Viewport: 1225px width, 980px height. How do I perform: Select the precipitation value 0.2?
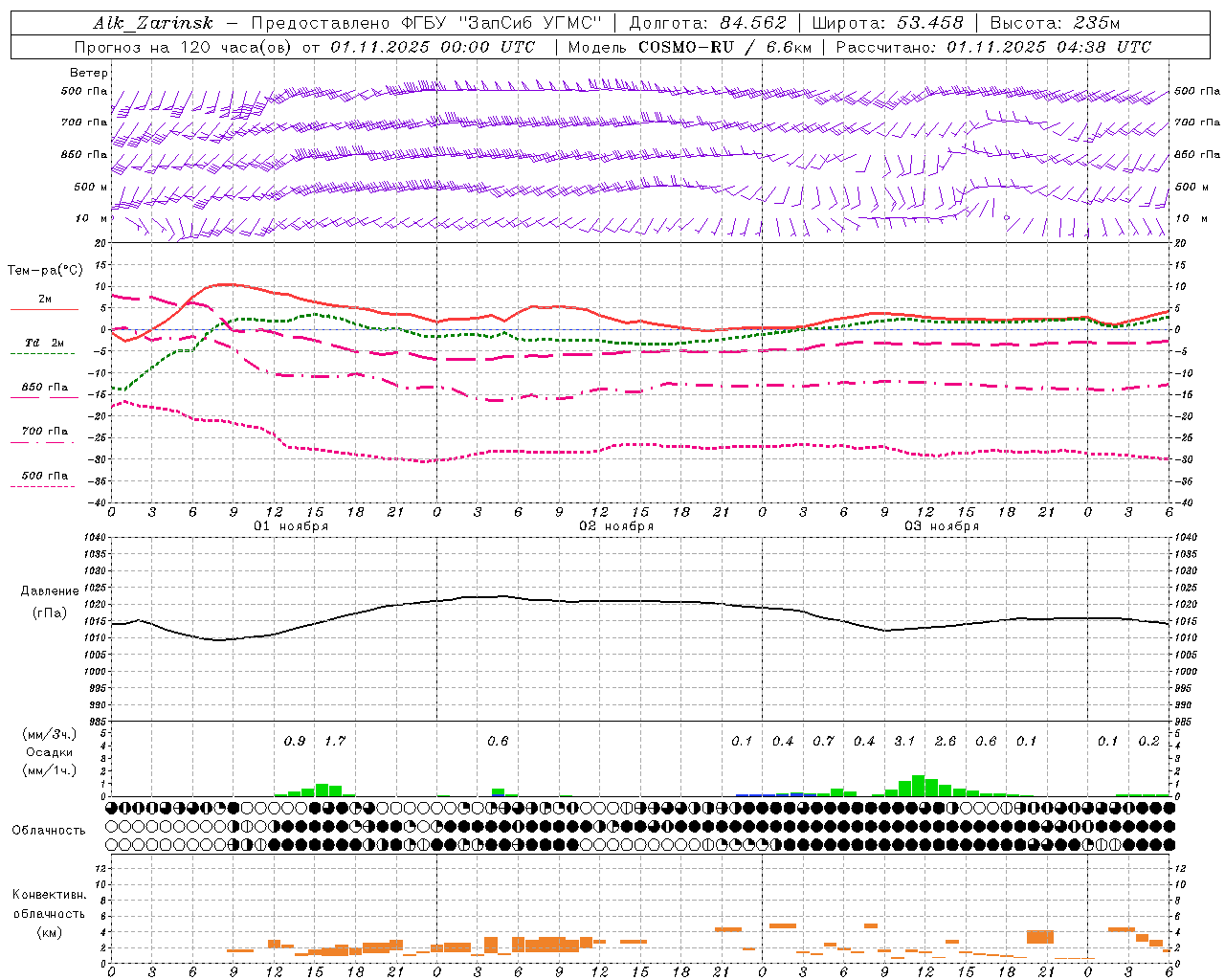click(1148, 741)
